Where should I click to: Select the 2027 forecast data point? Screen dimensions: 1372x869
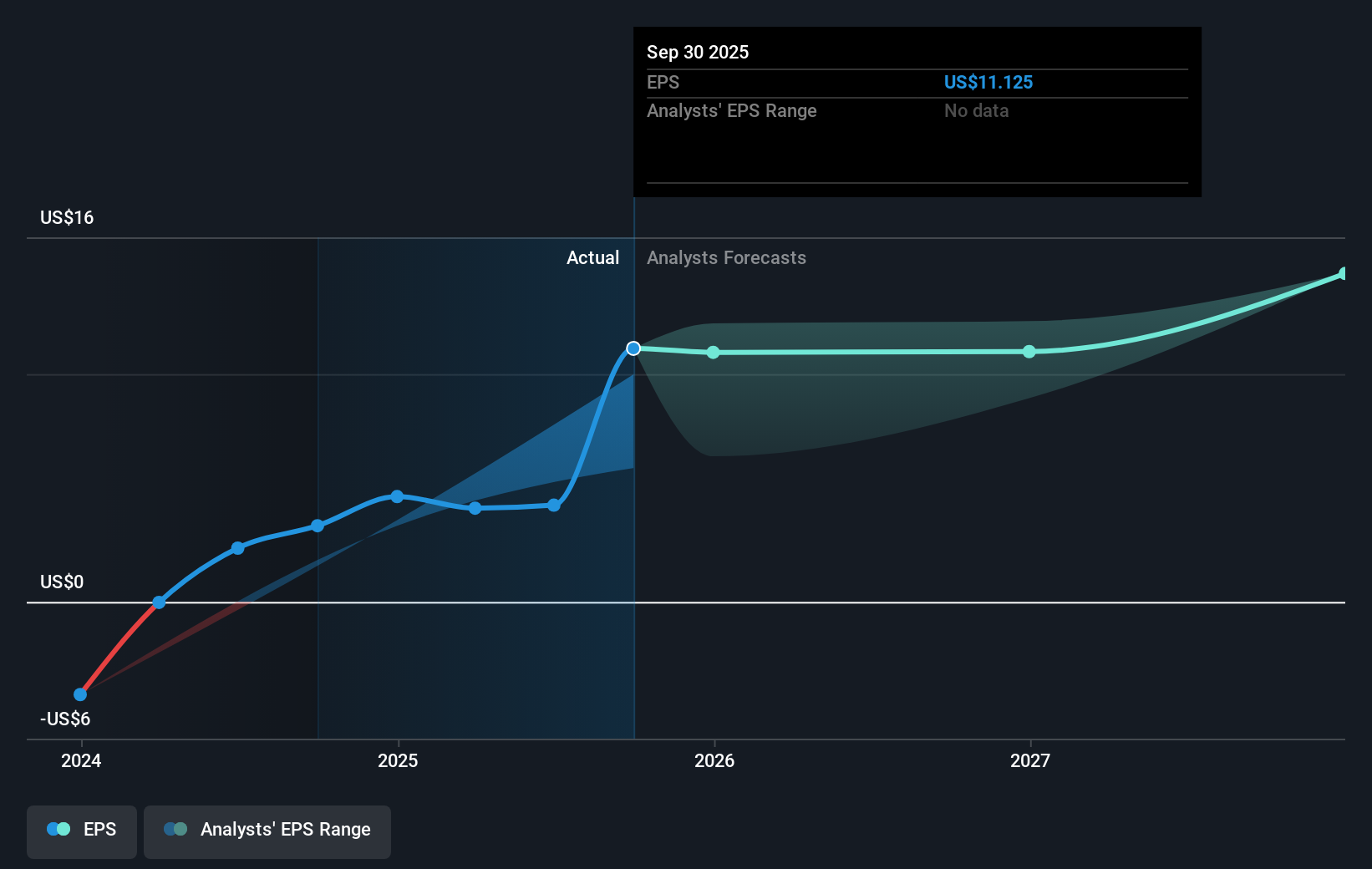point(1029,353)
